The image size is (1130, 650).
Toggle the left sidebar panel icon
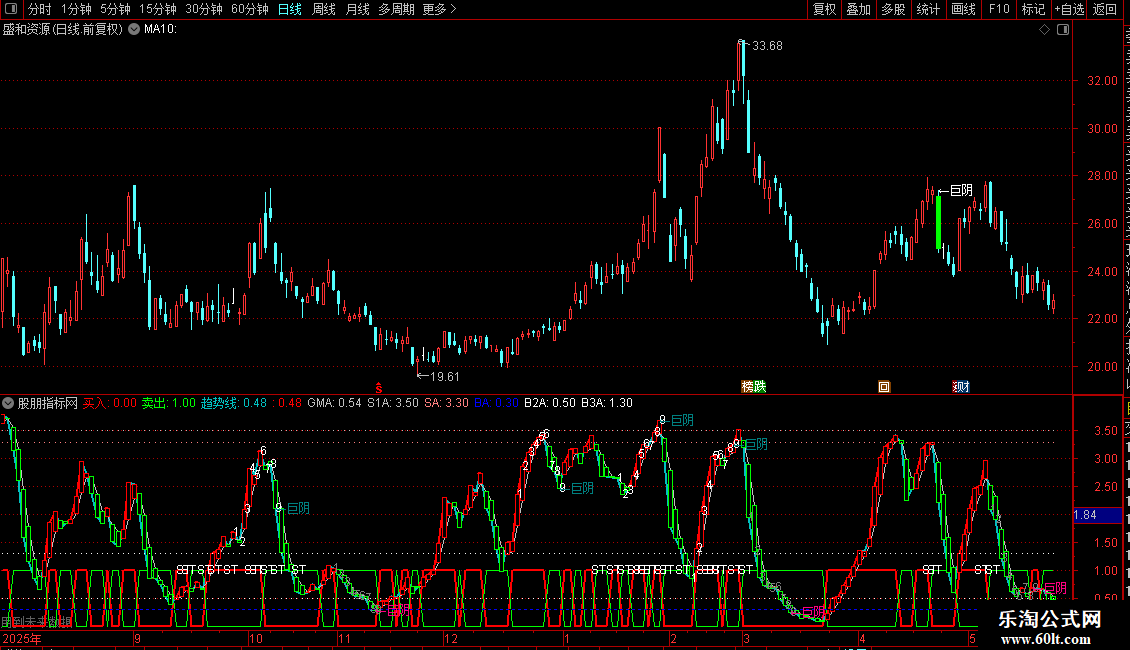point(11,9)
